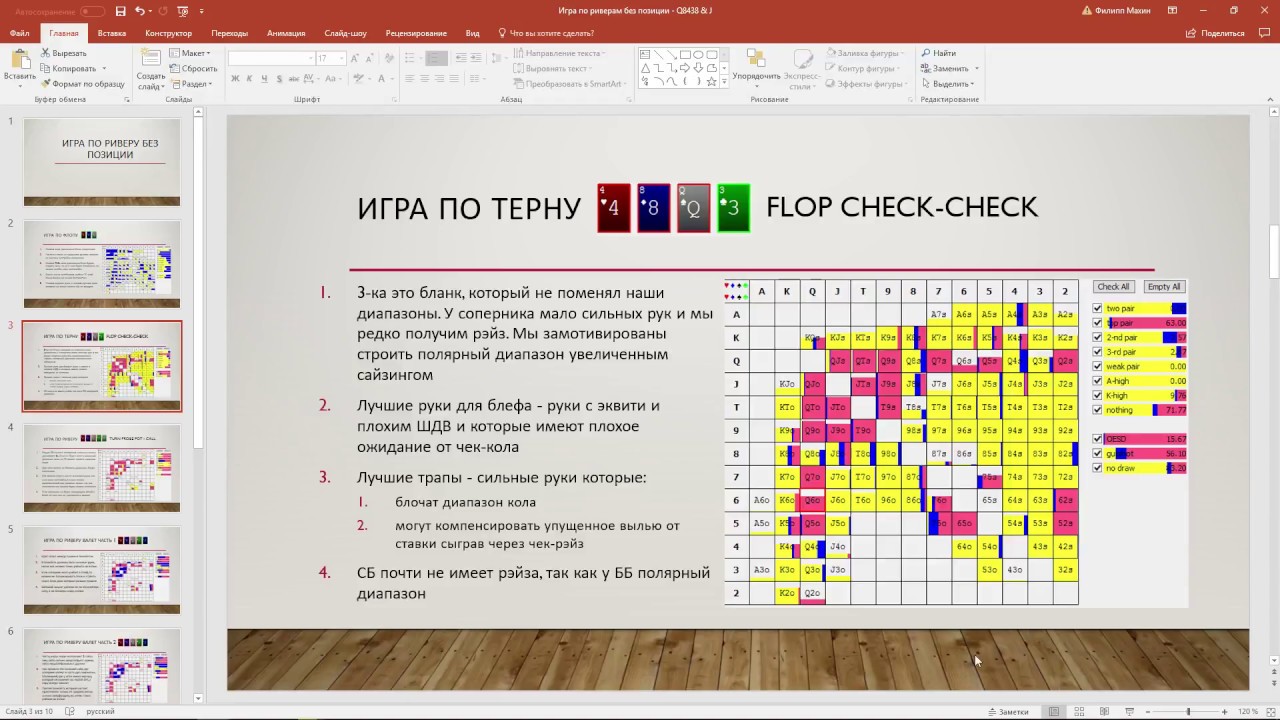The width and height of the screenshot is (1280, 720).
Task: Apply bold Ж formatting
Action: click(236, 78)
